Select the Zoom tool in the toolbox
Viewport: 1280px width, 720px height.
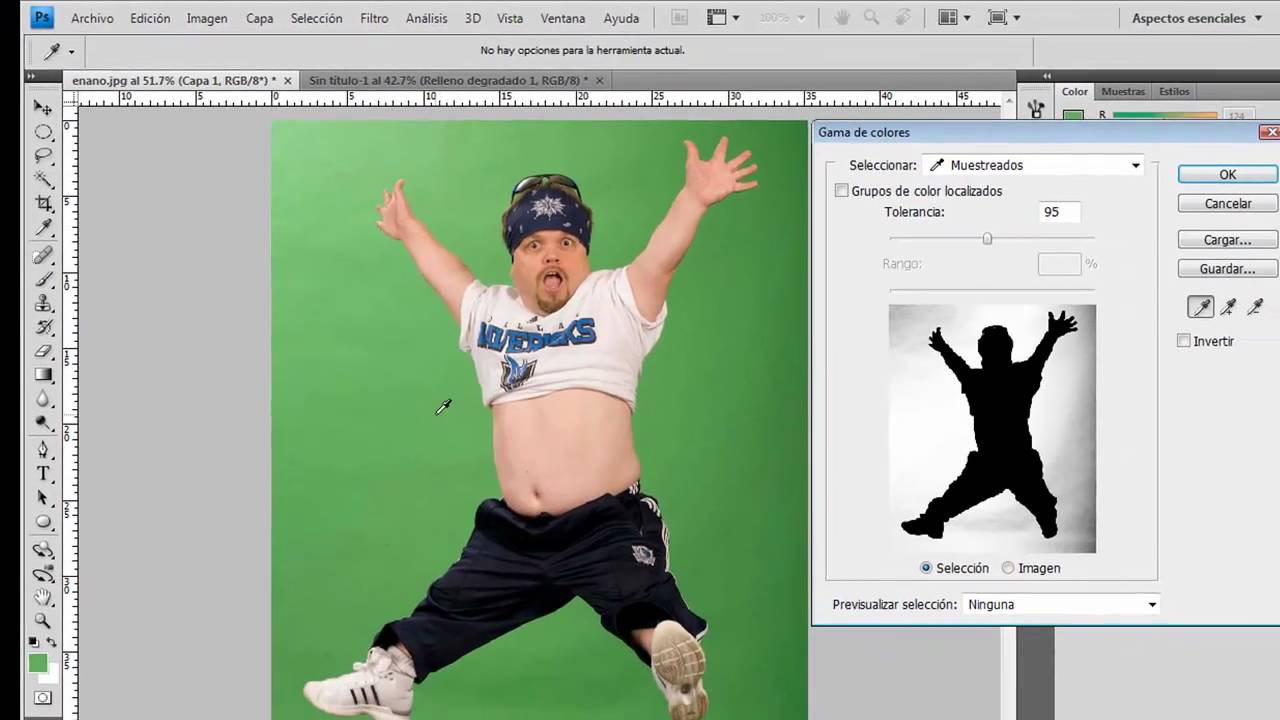43,621
